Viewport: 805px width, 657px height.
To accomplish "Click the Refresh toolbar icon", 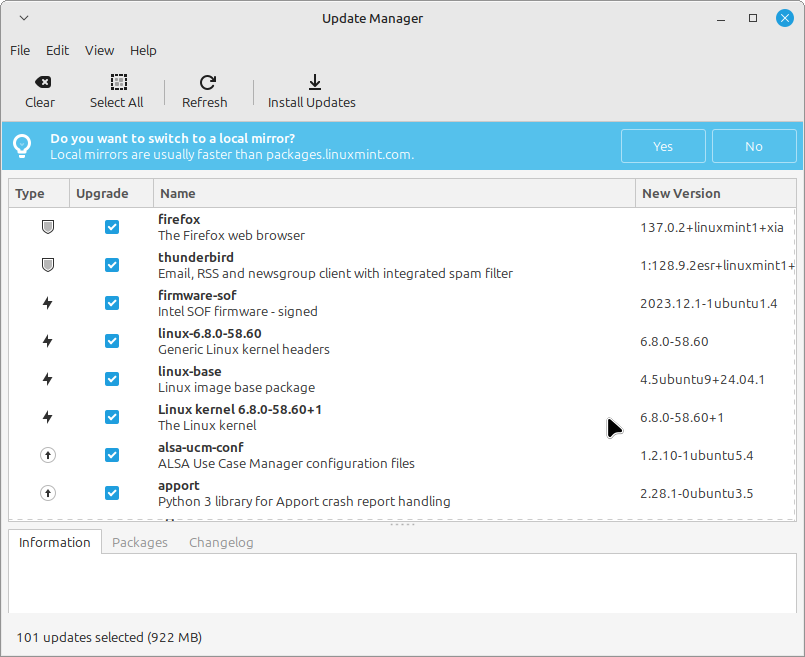I will click(x=207, y=82).
